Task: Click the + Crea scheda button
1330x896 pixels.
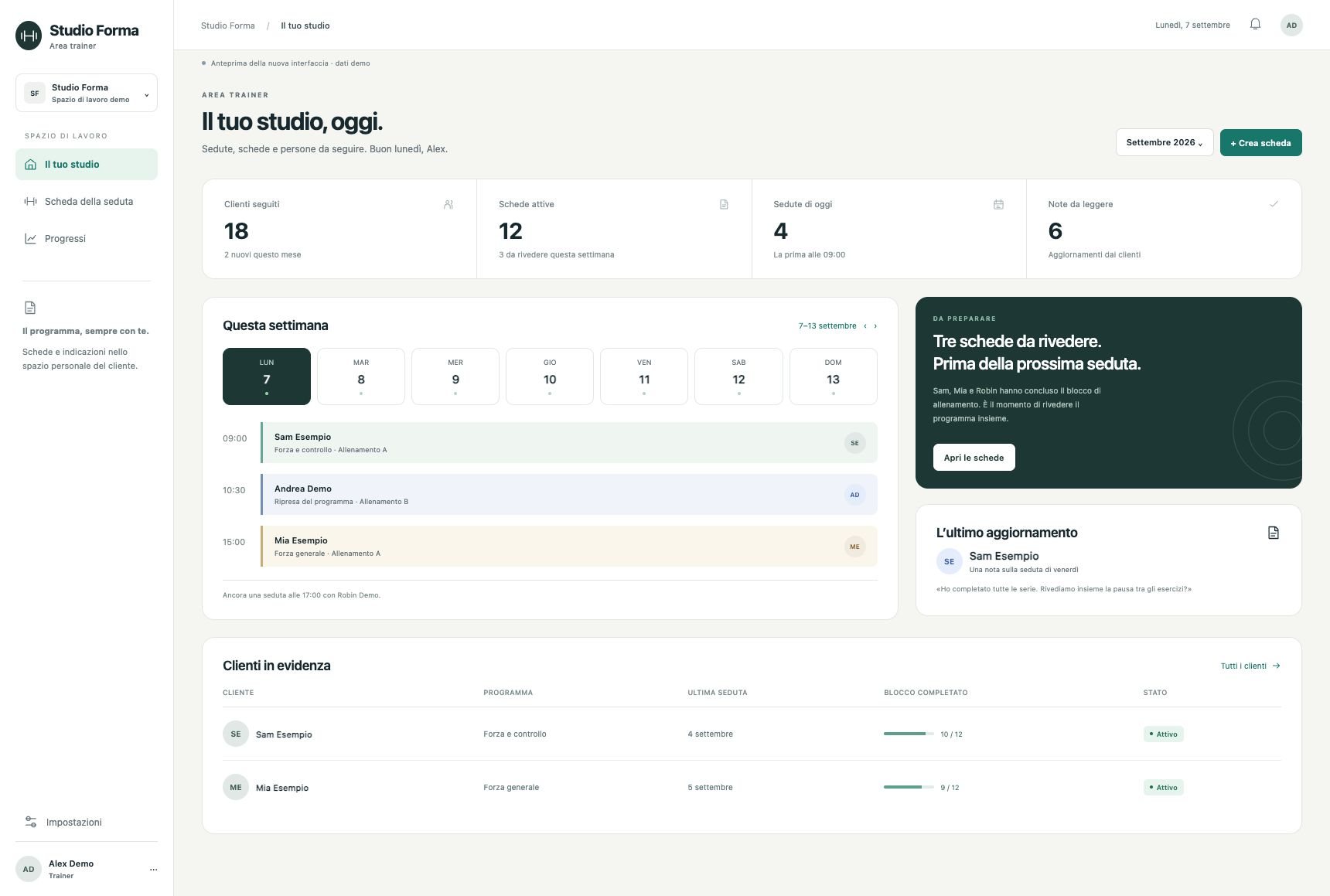Action: [1260, 142]
